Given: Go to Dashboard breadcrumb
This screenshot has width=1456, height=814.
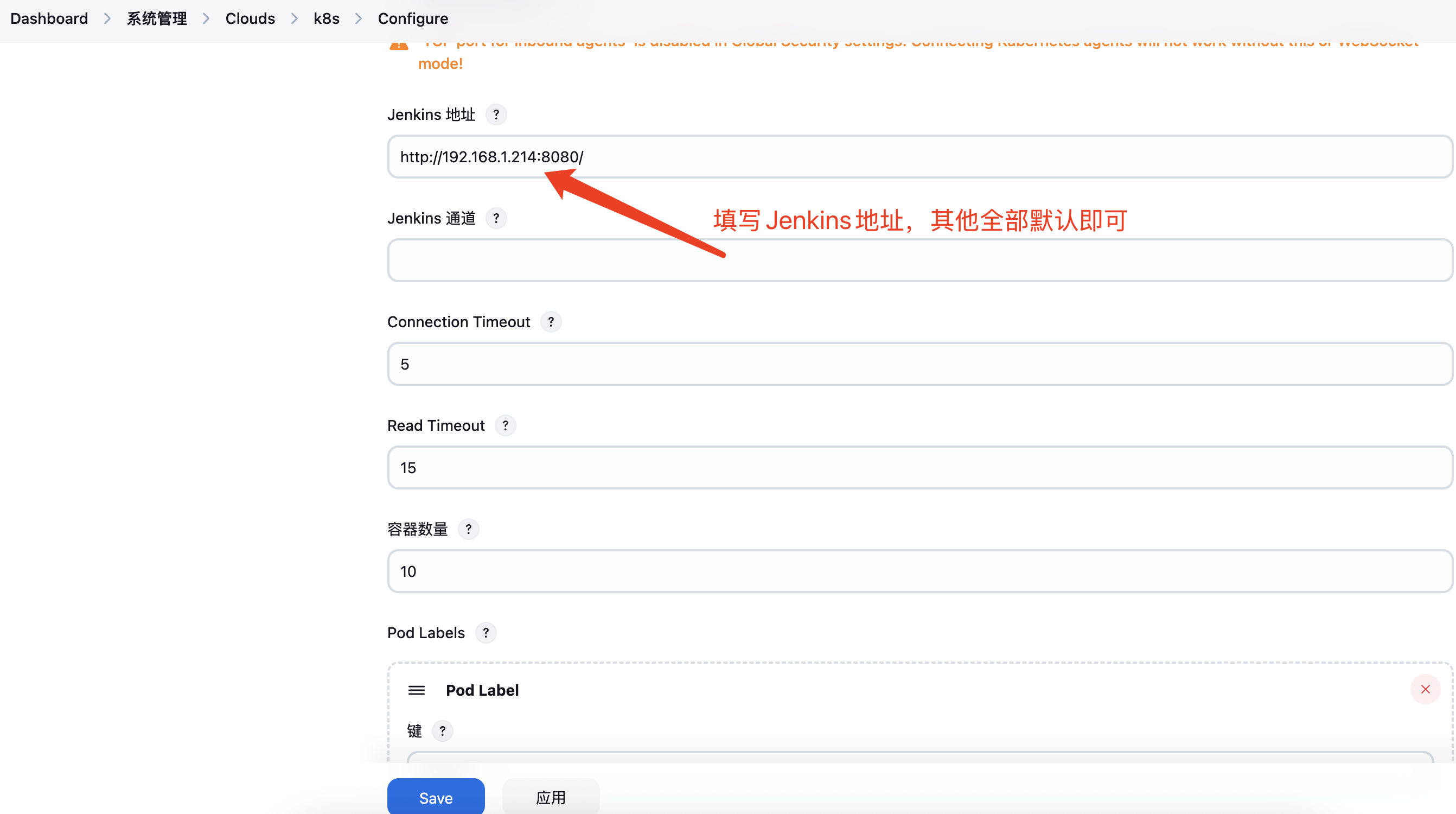Looking at the screenshot, I should (49, 18).
